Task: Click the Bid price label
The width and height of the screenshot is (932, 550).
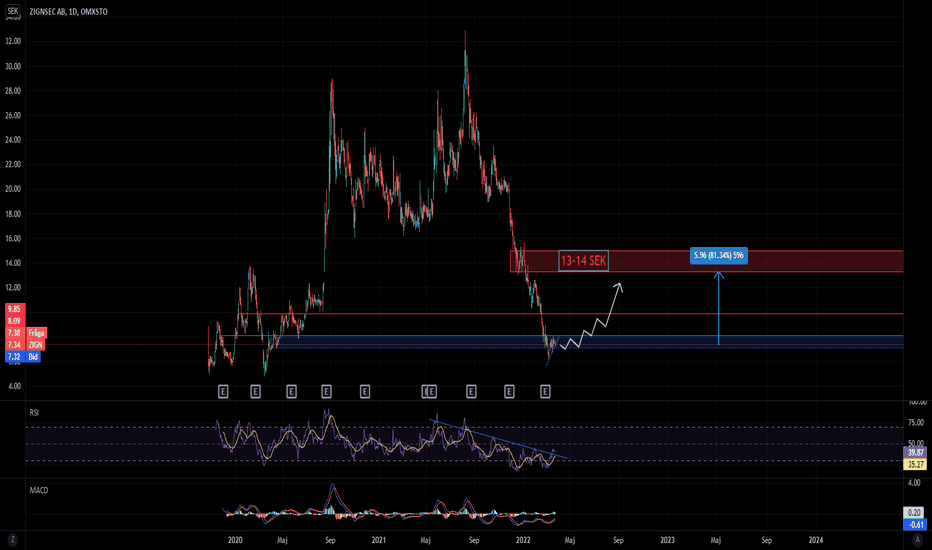Action: pos(33,357)
